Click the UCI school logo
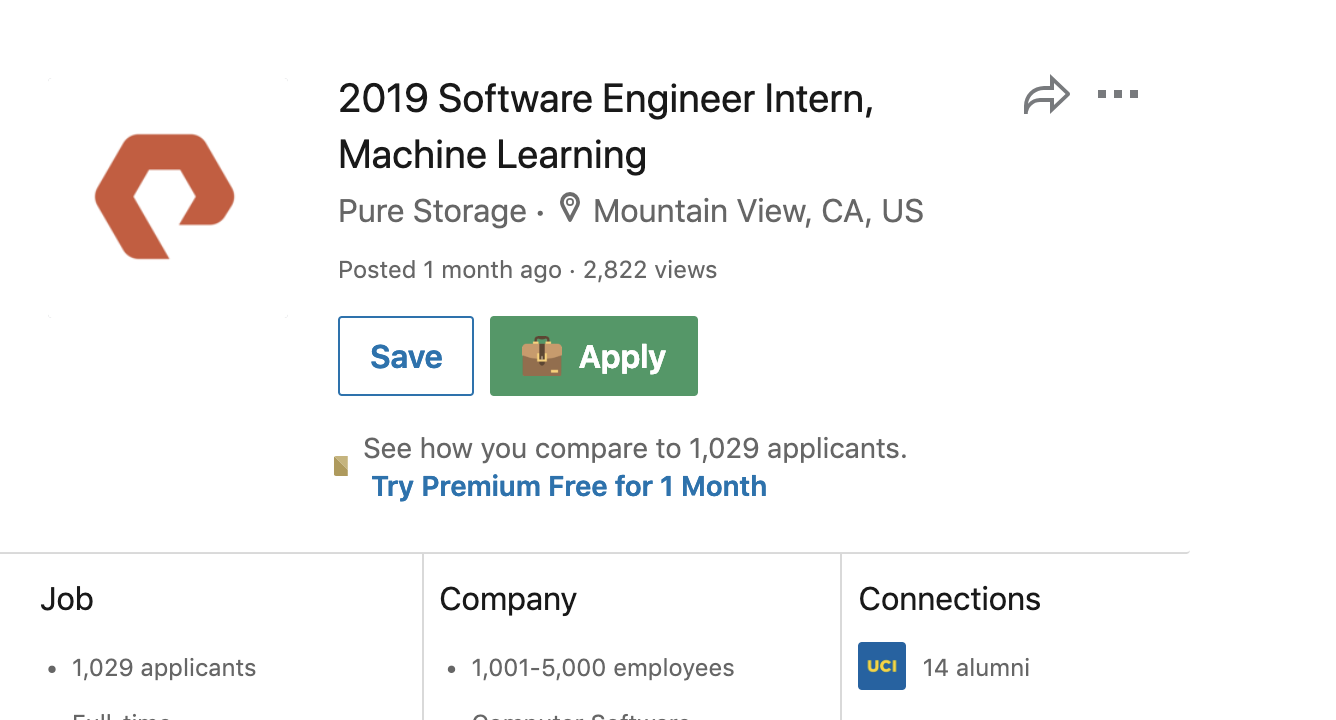The height and width of the screenshot is (720, 1336). coord(881,666)
